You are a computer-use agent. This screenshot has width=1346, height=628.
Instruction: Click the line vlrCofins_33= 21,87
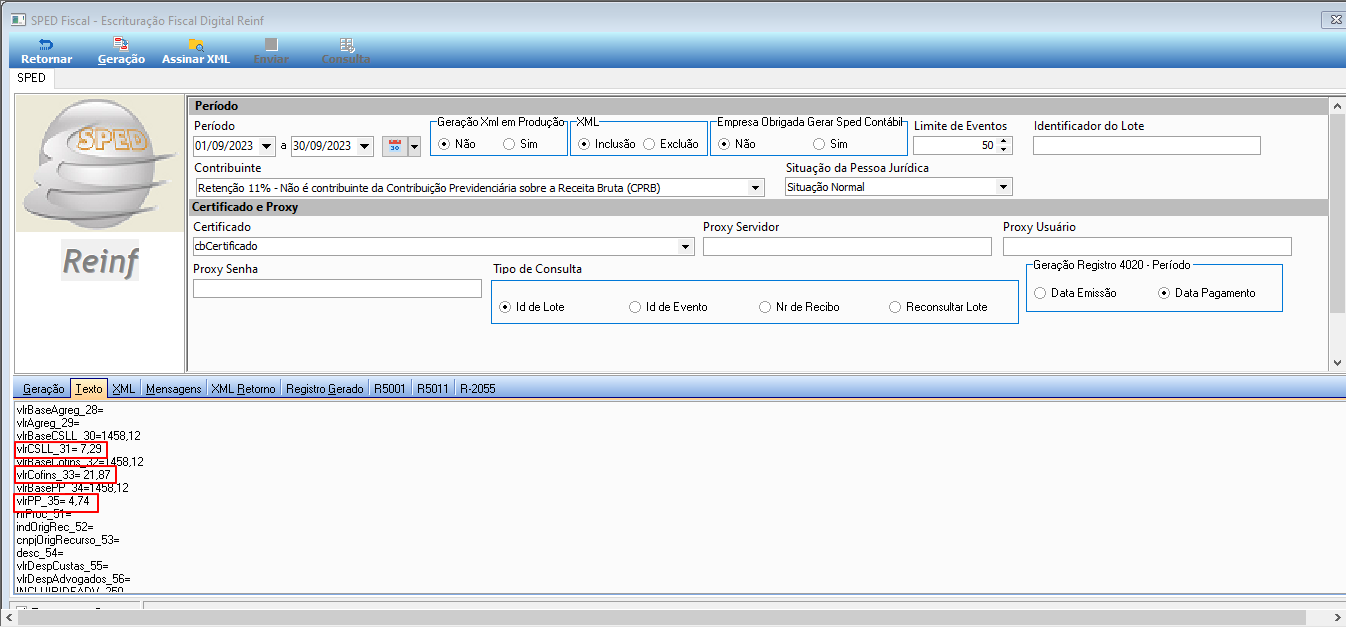(x=64, y=474)
